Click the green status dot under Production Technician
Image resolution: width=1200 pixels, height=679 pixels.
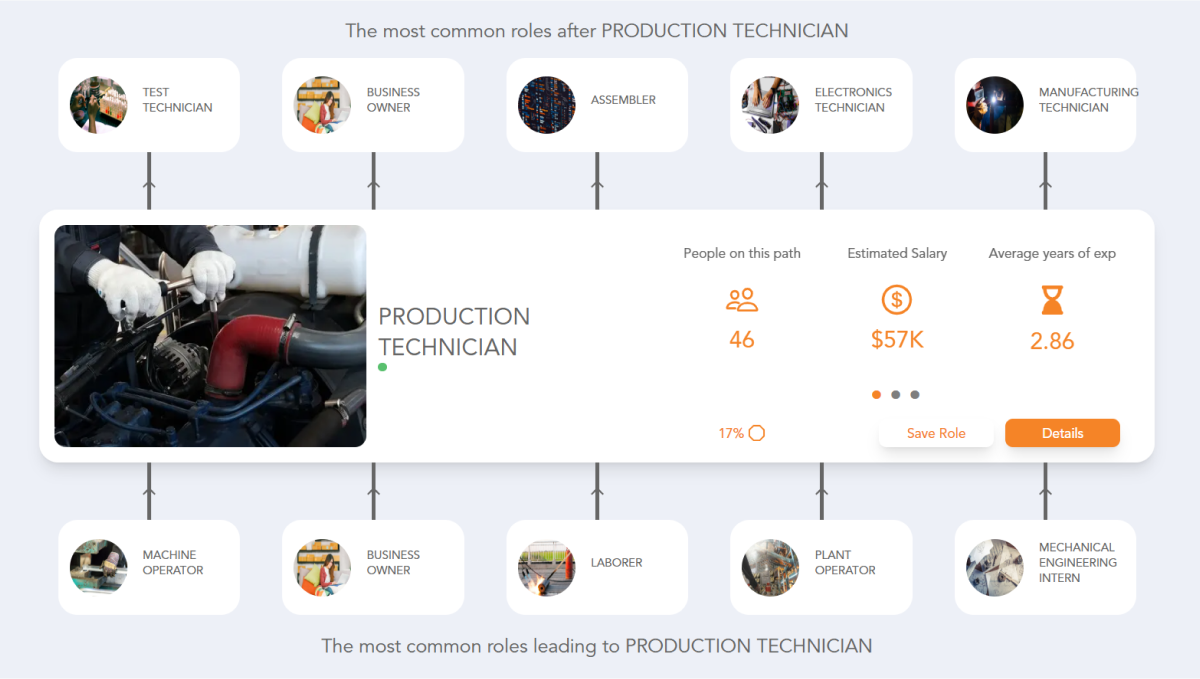[x=382, y=368]
